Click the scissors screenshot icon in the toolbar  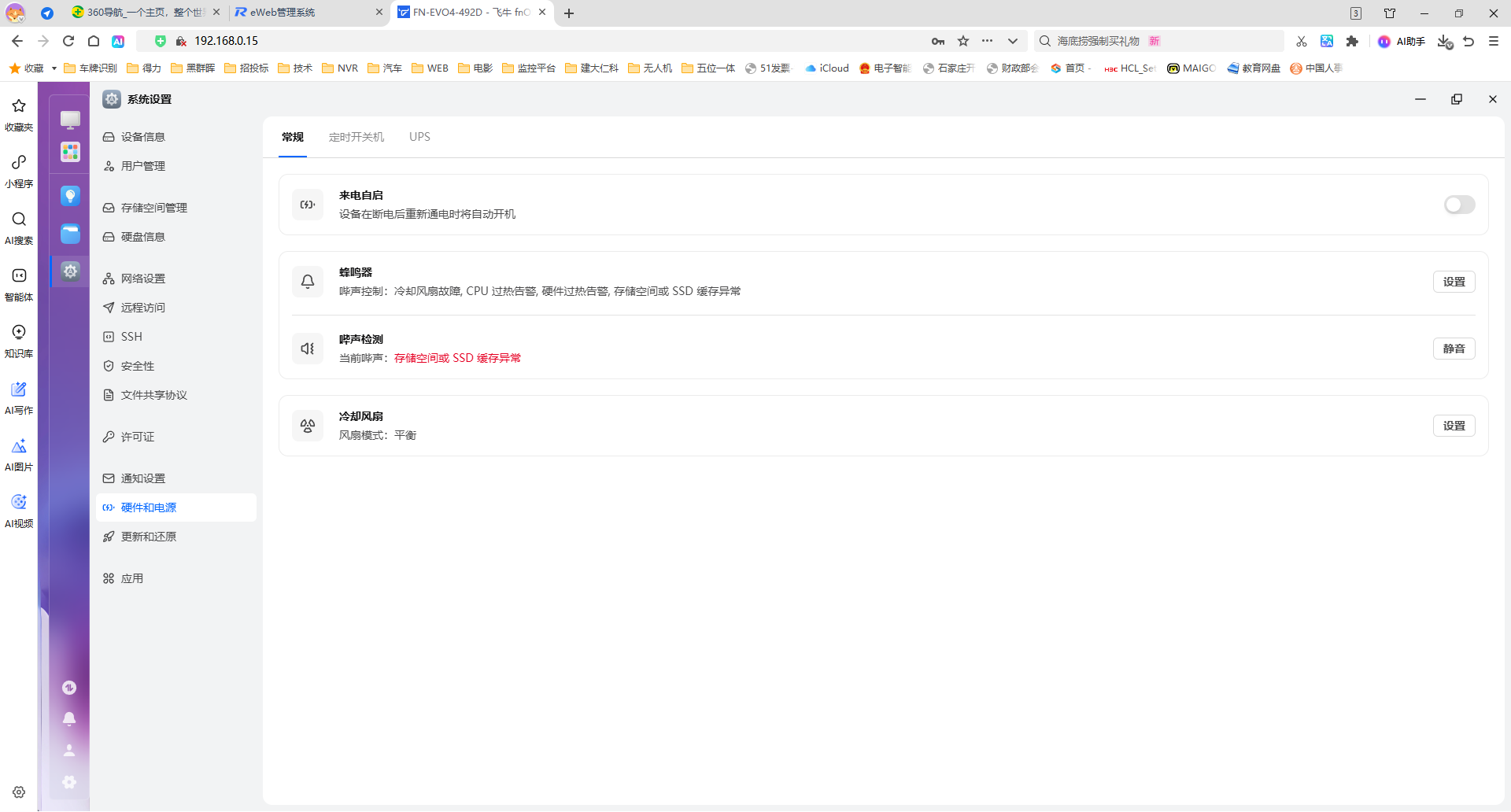click(x=1302, y=41)
